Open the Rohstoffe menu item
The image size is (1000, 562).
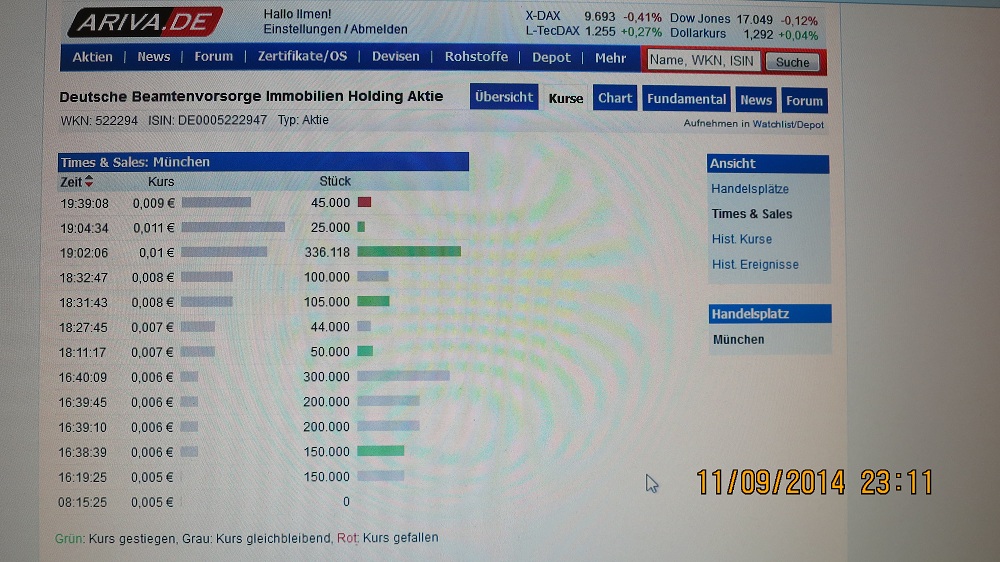coord(476,57)
